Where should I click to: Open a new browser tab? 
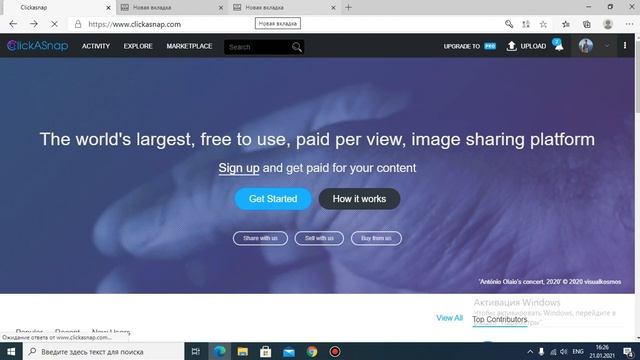348,7
